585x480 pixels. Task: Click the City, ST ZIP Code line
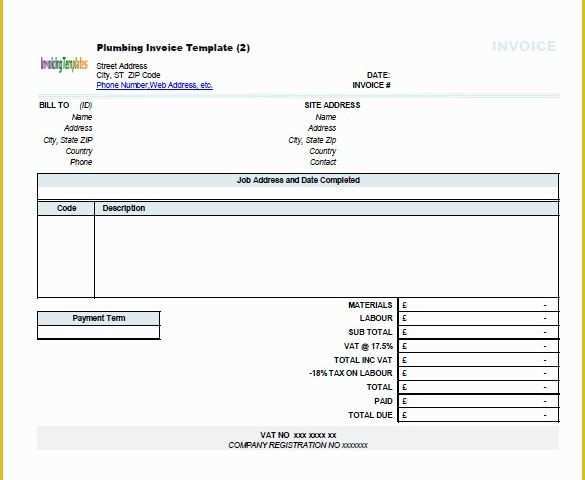(128, 75)
